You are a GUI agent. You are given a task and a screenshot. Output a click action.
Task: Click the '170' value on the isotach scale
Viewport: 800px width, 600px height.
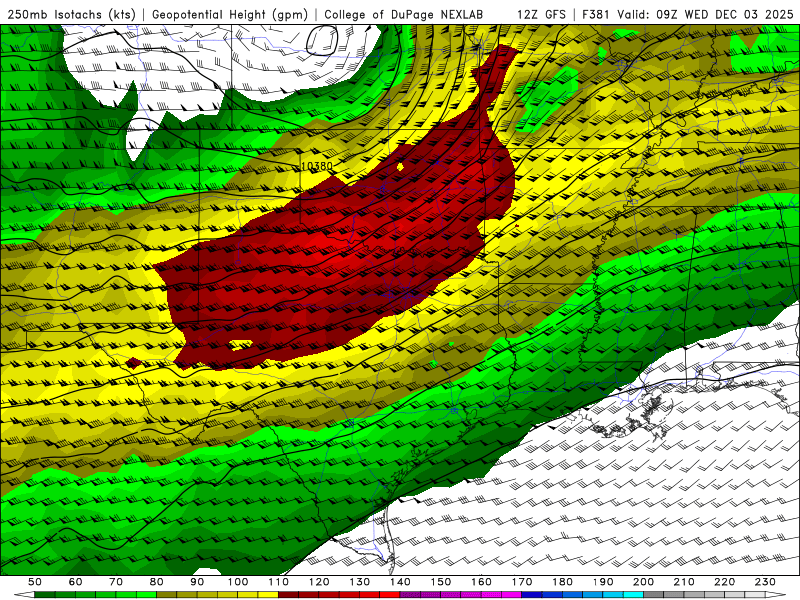point(522,582)
